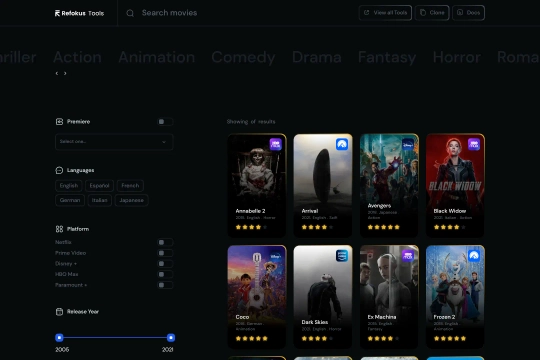Click HBO Max badge on Annabelle 2

[x=276, y=144]
